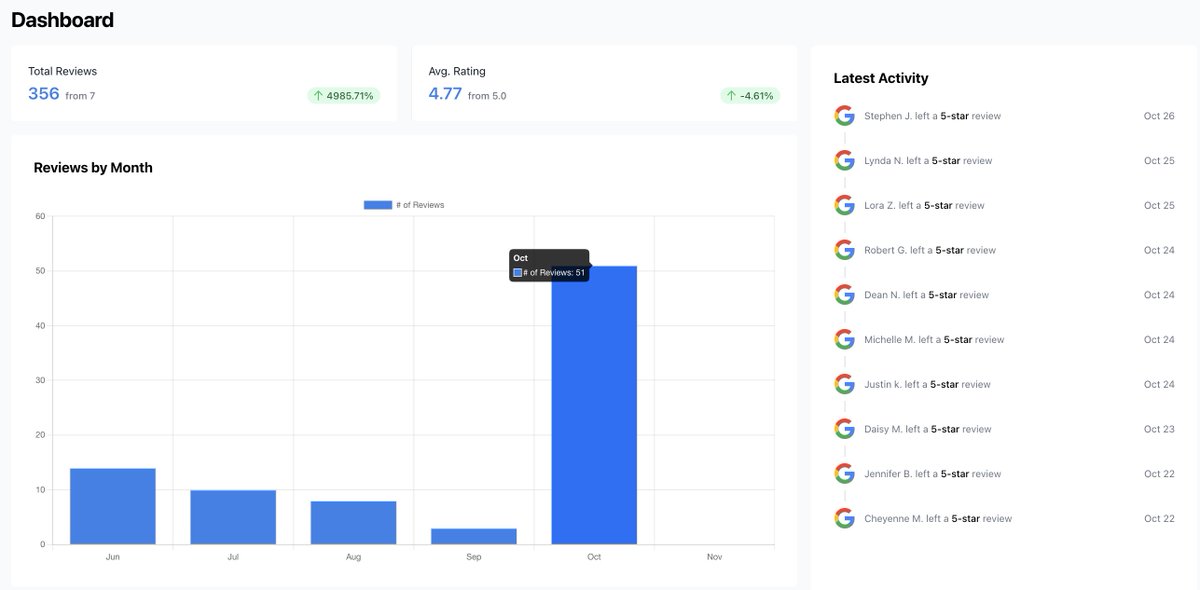1200x590 pixels.
Task: Click Google icon beside Lora Z. review
Action: pyautogui.click(x=844, y=205)
